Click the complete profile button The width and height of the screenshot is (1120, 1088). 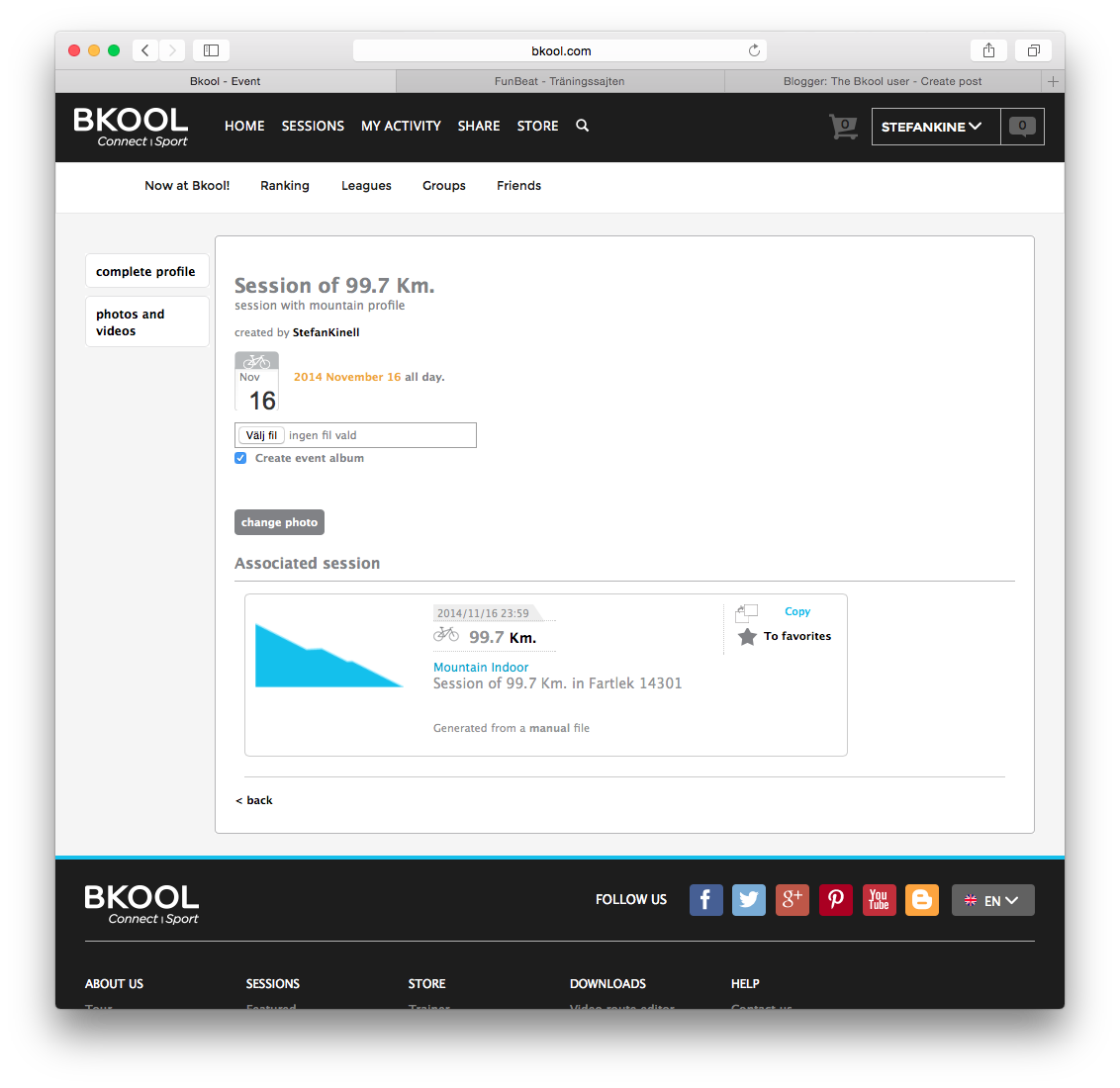coord(147,271)
